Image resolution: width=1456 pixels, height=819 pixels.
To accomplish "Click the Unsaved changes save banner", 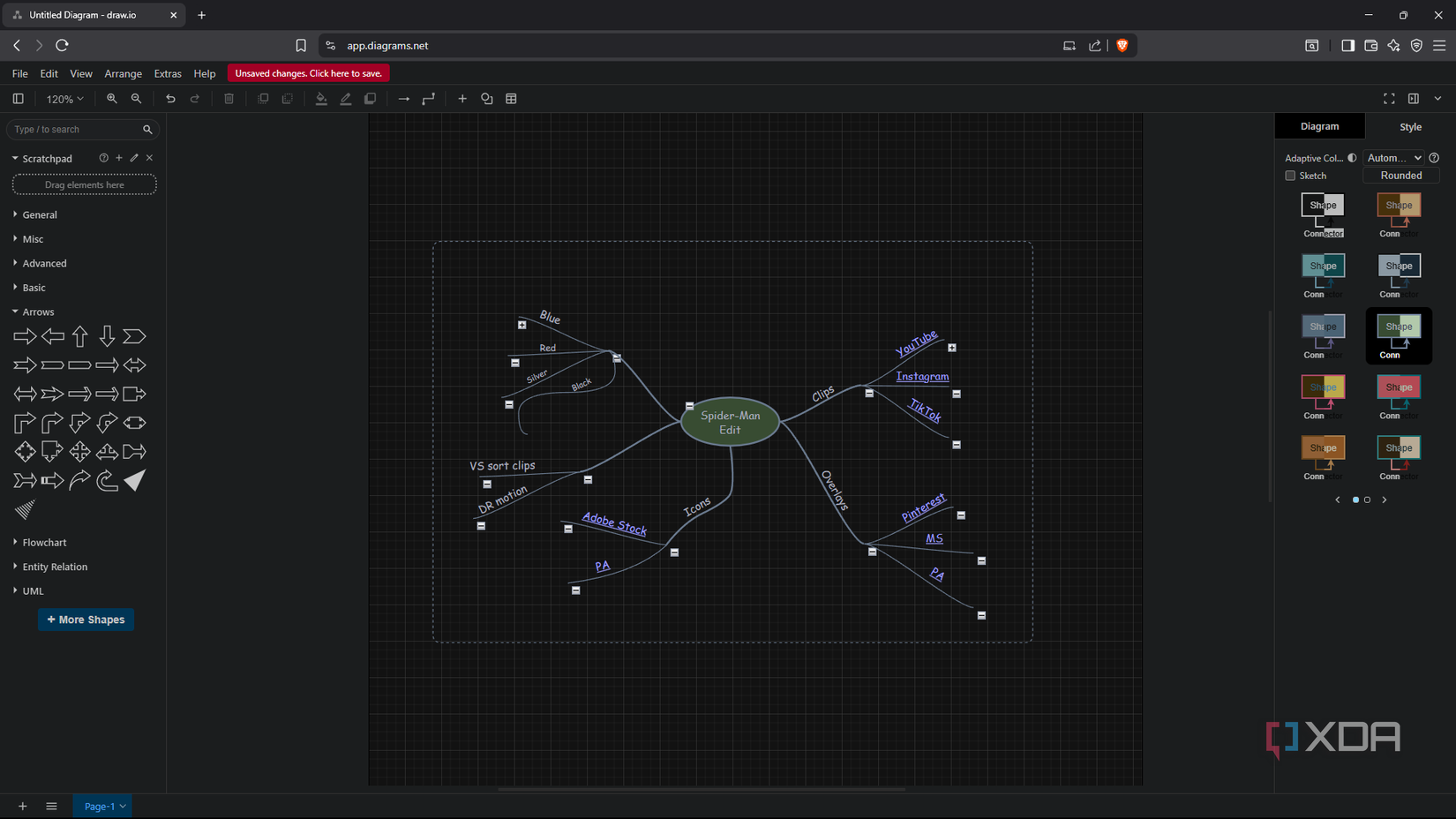I will 308,73.
